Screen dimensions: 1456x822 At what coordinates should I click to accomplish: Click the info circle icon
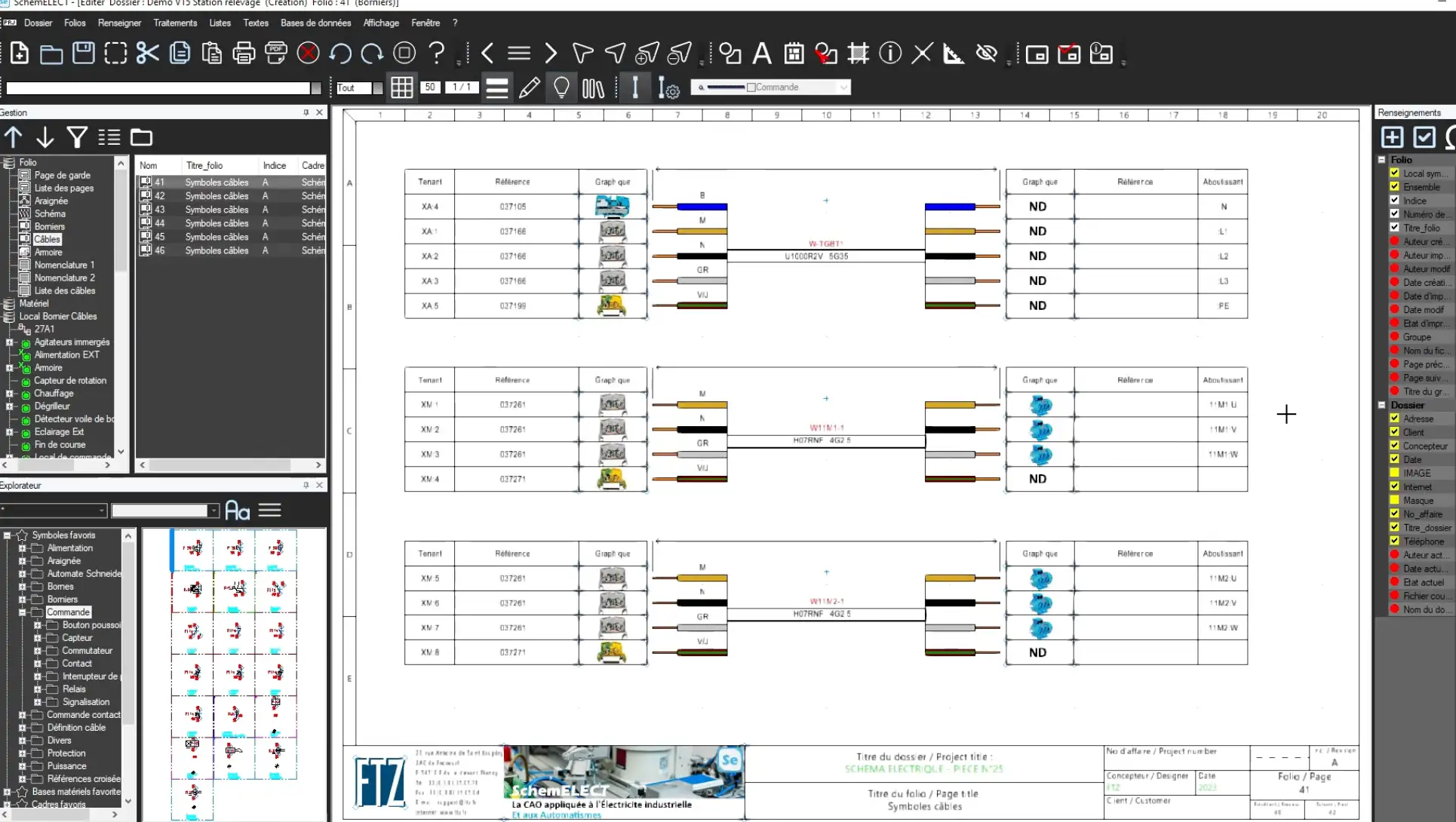pyautogui.click(x=890, y=54)
